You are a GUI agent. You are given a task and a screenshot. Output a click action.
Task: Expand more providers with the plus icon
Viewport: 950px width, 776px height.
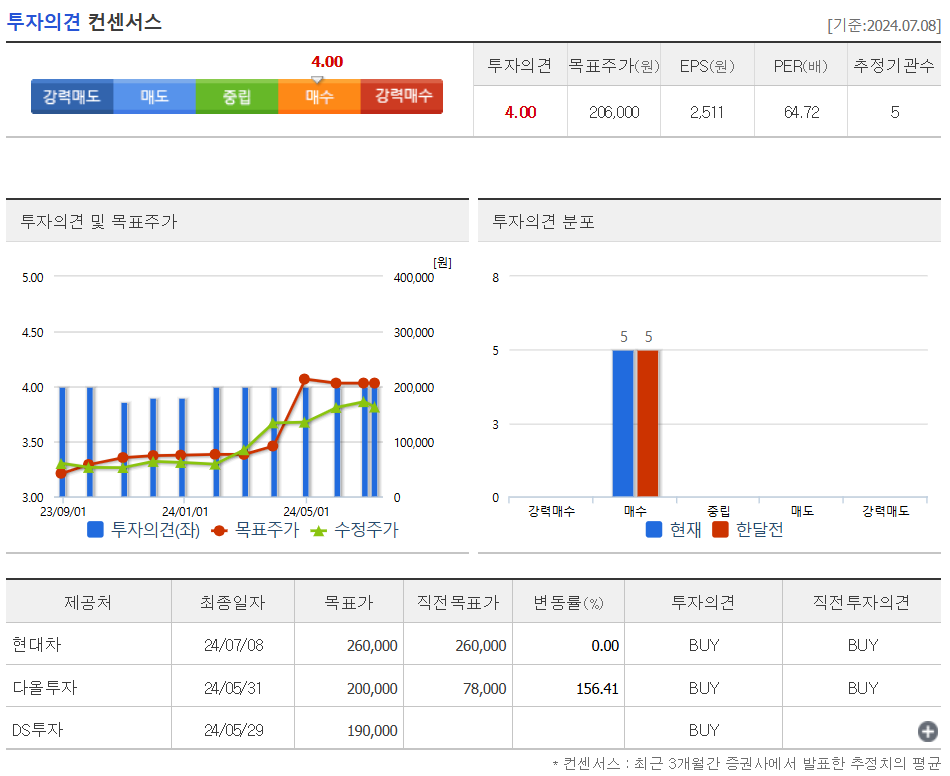[927, 731]
